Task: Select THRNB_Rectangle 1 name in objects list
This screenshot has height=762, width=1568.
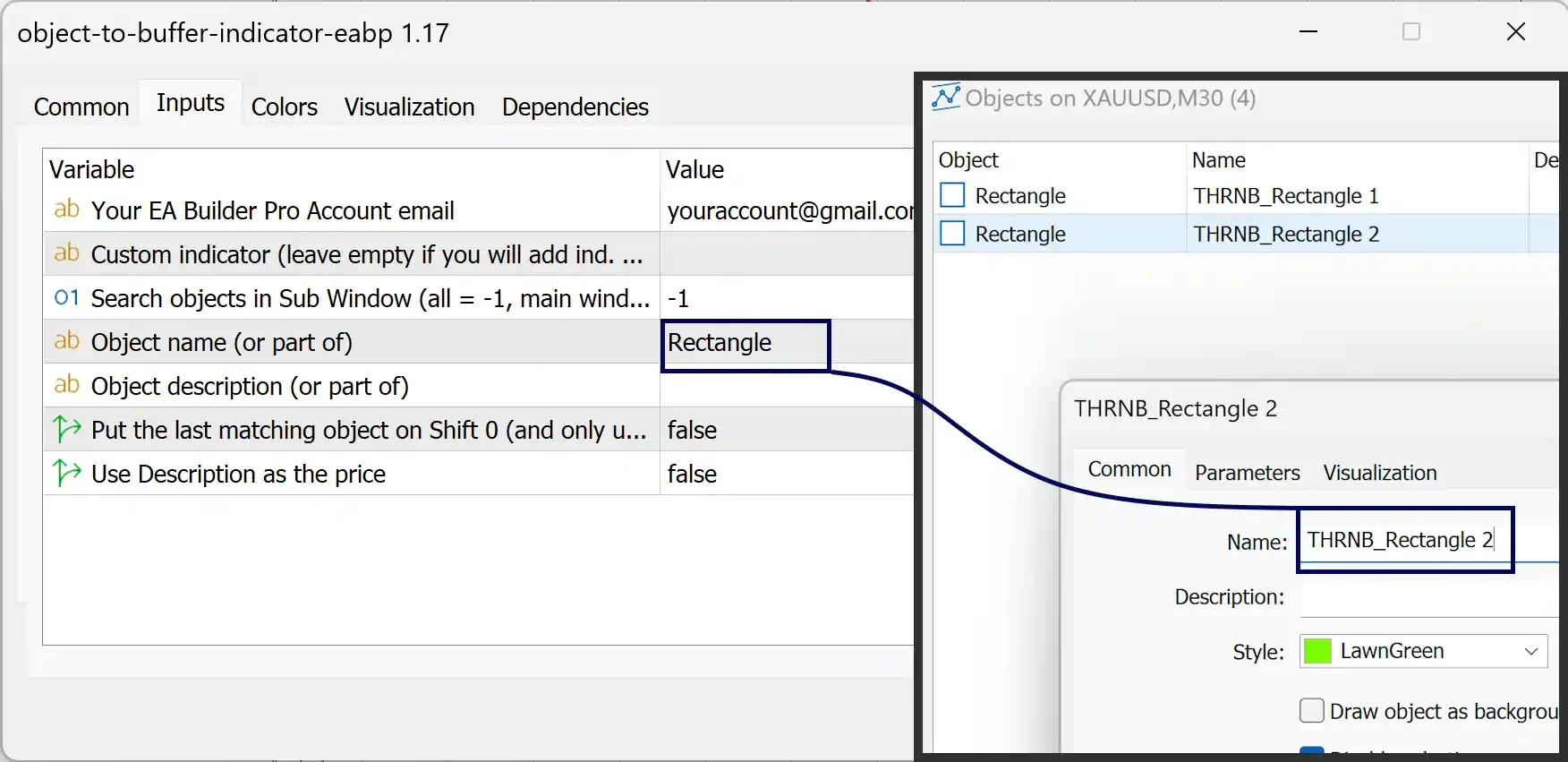Action: tap(1285, 195)
